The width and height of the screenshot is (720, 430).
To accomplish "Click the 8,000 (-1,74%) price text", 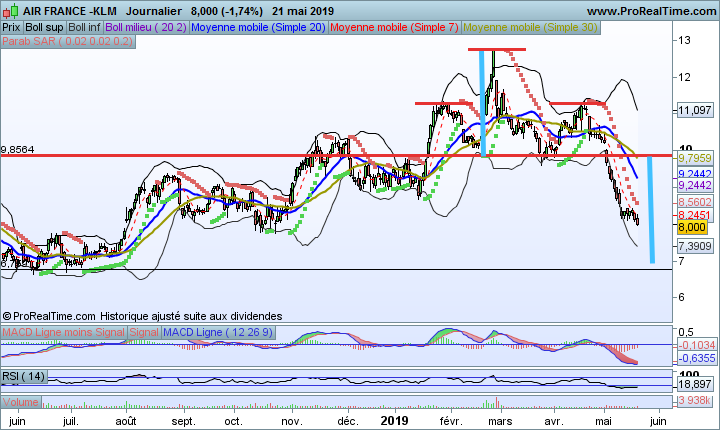I will [227, 11].
